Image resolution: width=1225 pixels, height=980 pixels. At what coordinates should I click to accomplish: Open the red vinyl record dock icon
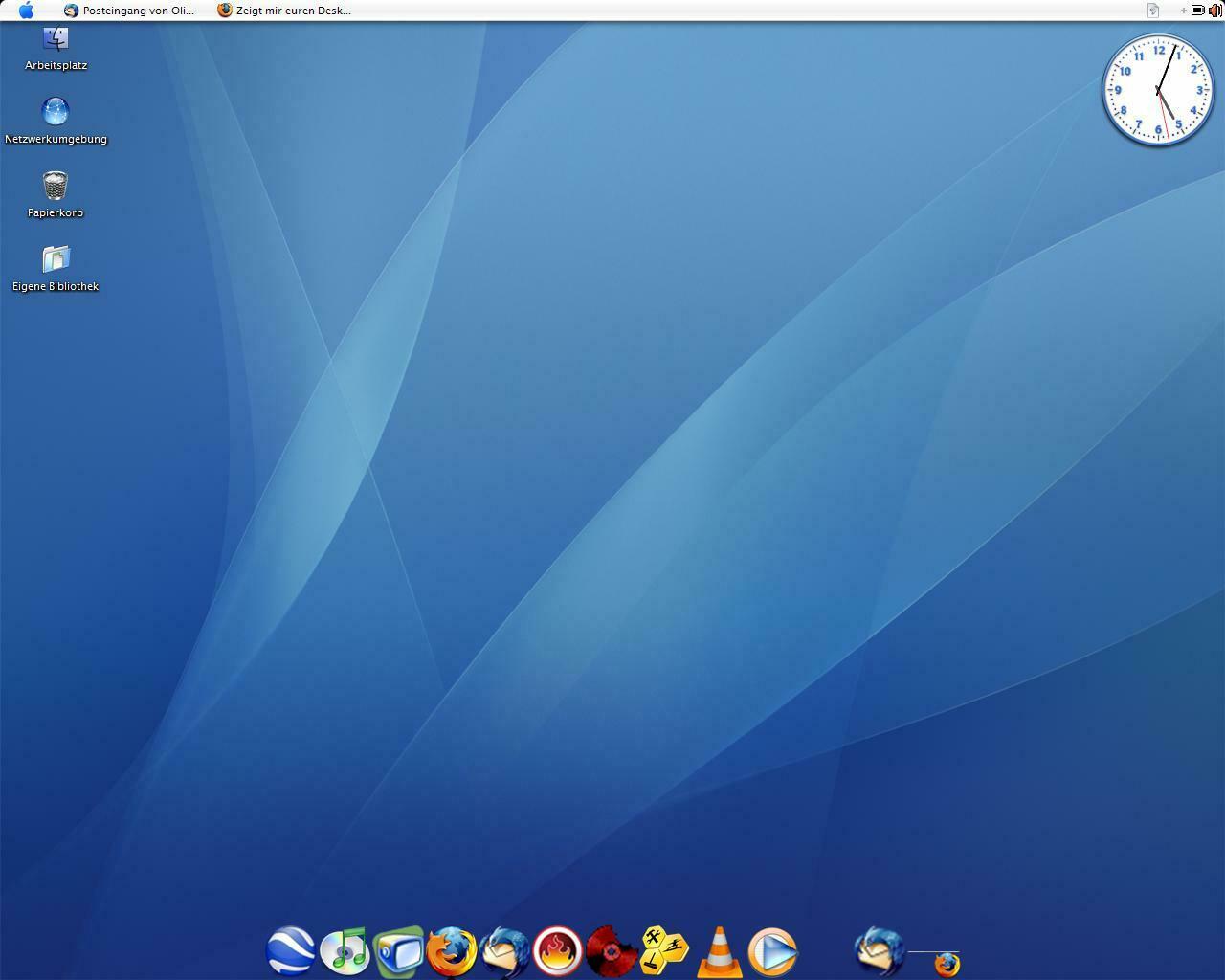(x=612, y=951)
